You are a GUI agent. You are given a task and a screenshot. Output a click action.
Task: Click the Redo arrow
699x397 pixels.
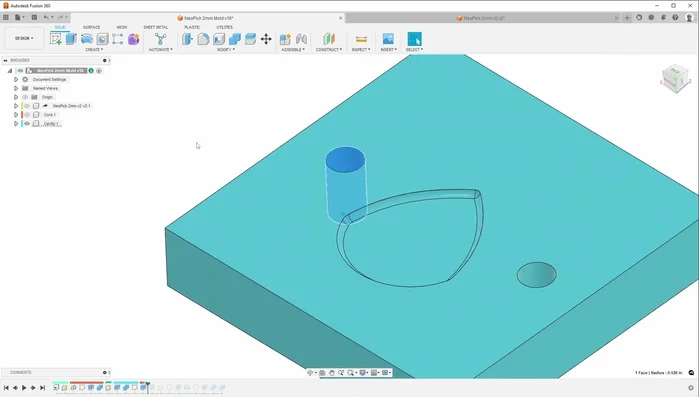(x=60, y=17)
